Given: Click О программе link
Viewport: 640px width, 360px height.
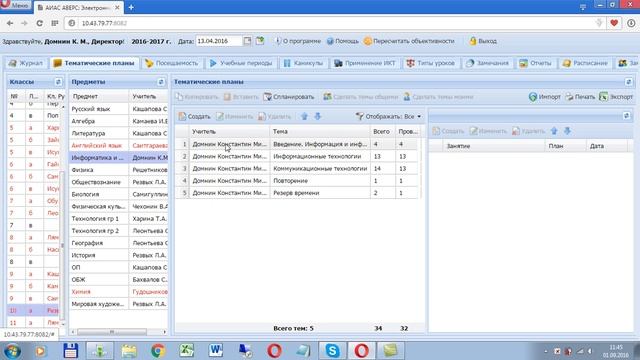Looking at the screenshot, I should click(298, 41).
